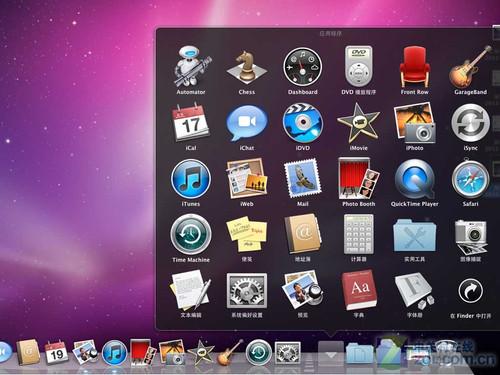Image resolution: width=500 pixels, height=375 pixels.
Task: Collapse the Applications stack in the Dock
Action: (331, 353)
